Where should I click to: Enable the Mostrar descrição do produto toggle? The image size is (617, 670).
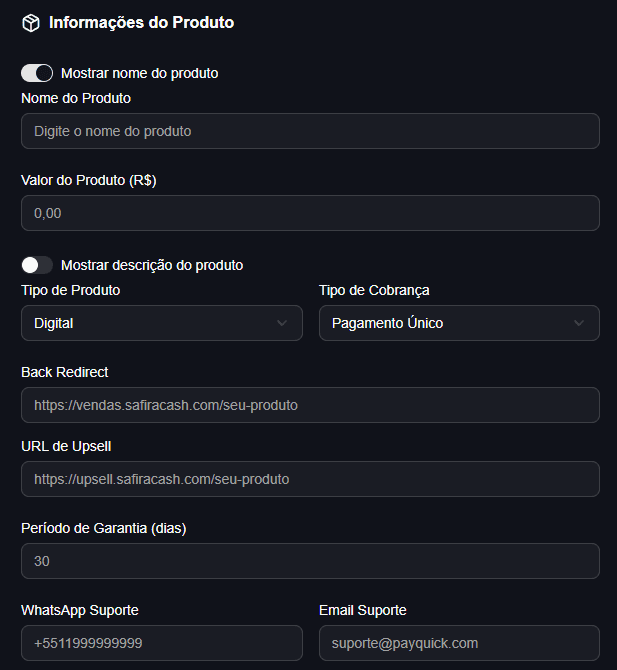tap(37, 265)
